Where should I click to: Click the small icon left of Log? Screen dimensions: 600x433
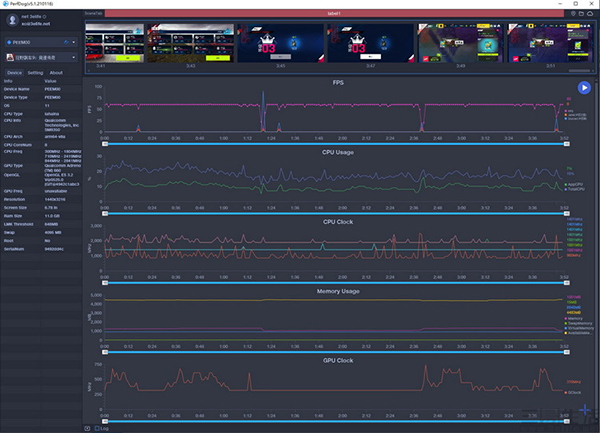87,428
